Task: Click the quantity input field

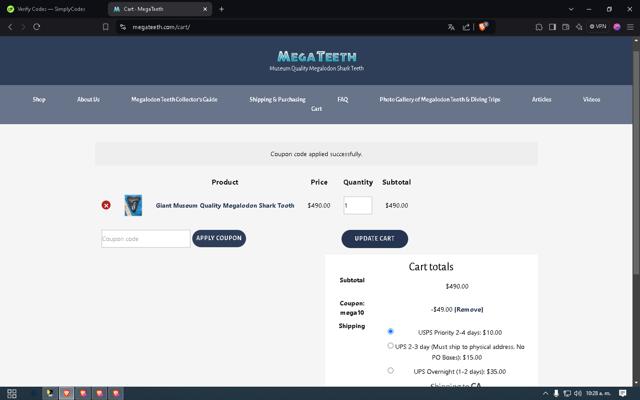Action: (358, 205)
